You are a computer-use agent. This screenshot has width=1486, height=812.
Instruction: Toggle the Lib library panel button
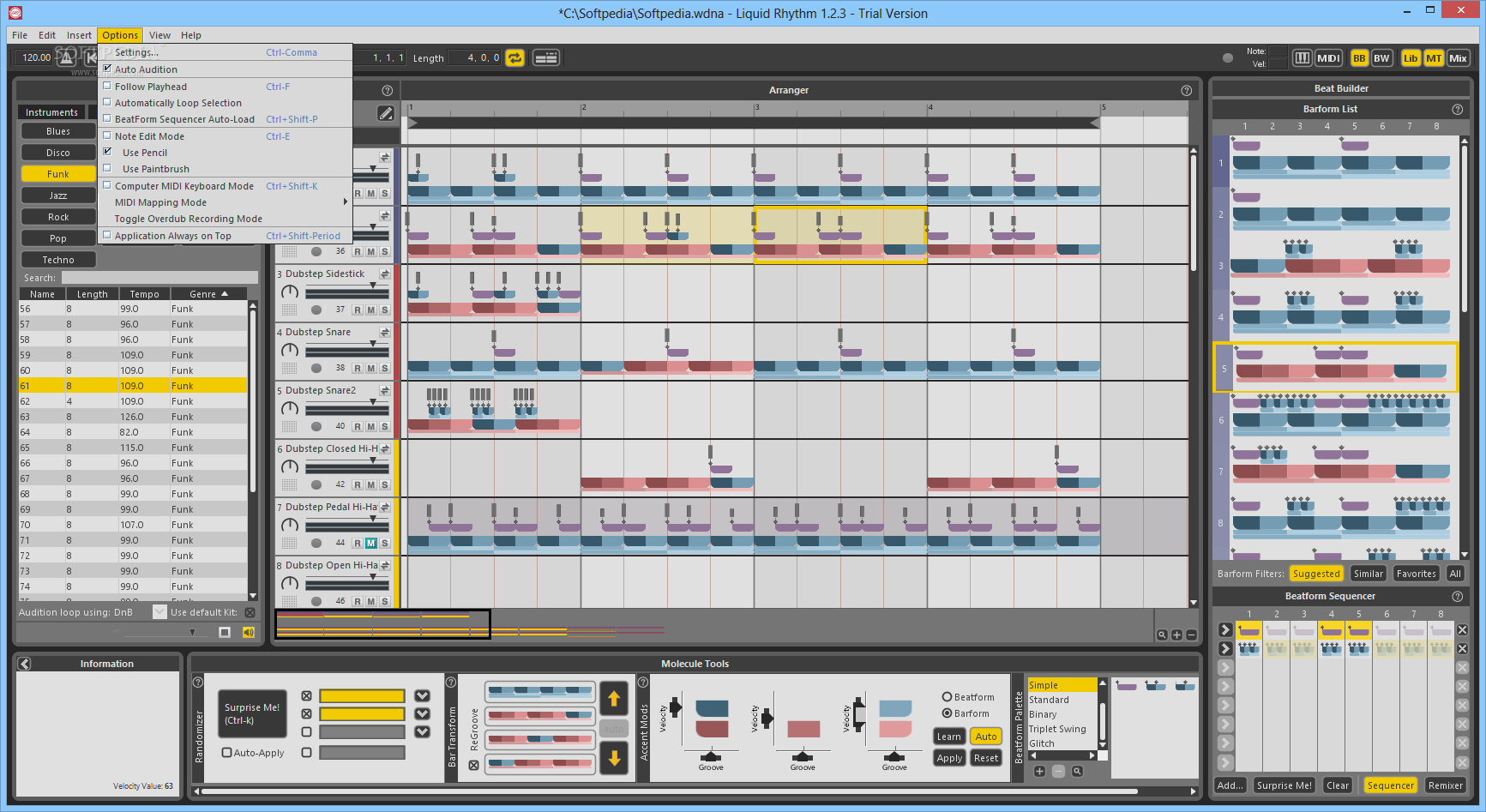1411,58
